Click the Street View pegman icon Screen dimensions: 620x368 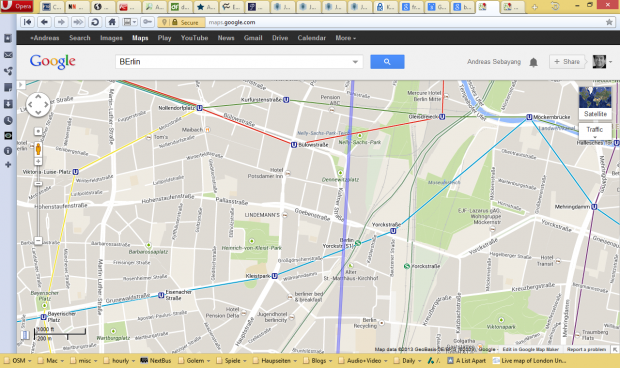click(38, 149)
